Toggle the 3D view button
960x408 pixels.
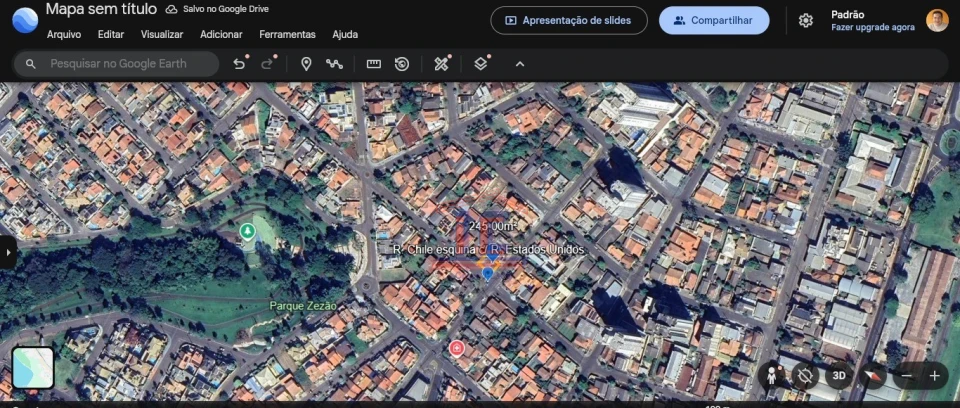point(839,376)
